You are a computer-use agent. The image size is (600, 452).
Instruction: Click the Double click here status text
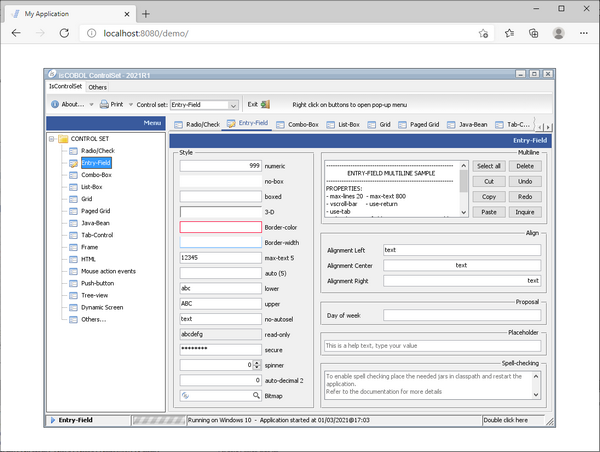click(505, 420)
